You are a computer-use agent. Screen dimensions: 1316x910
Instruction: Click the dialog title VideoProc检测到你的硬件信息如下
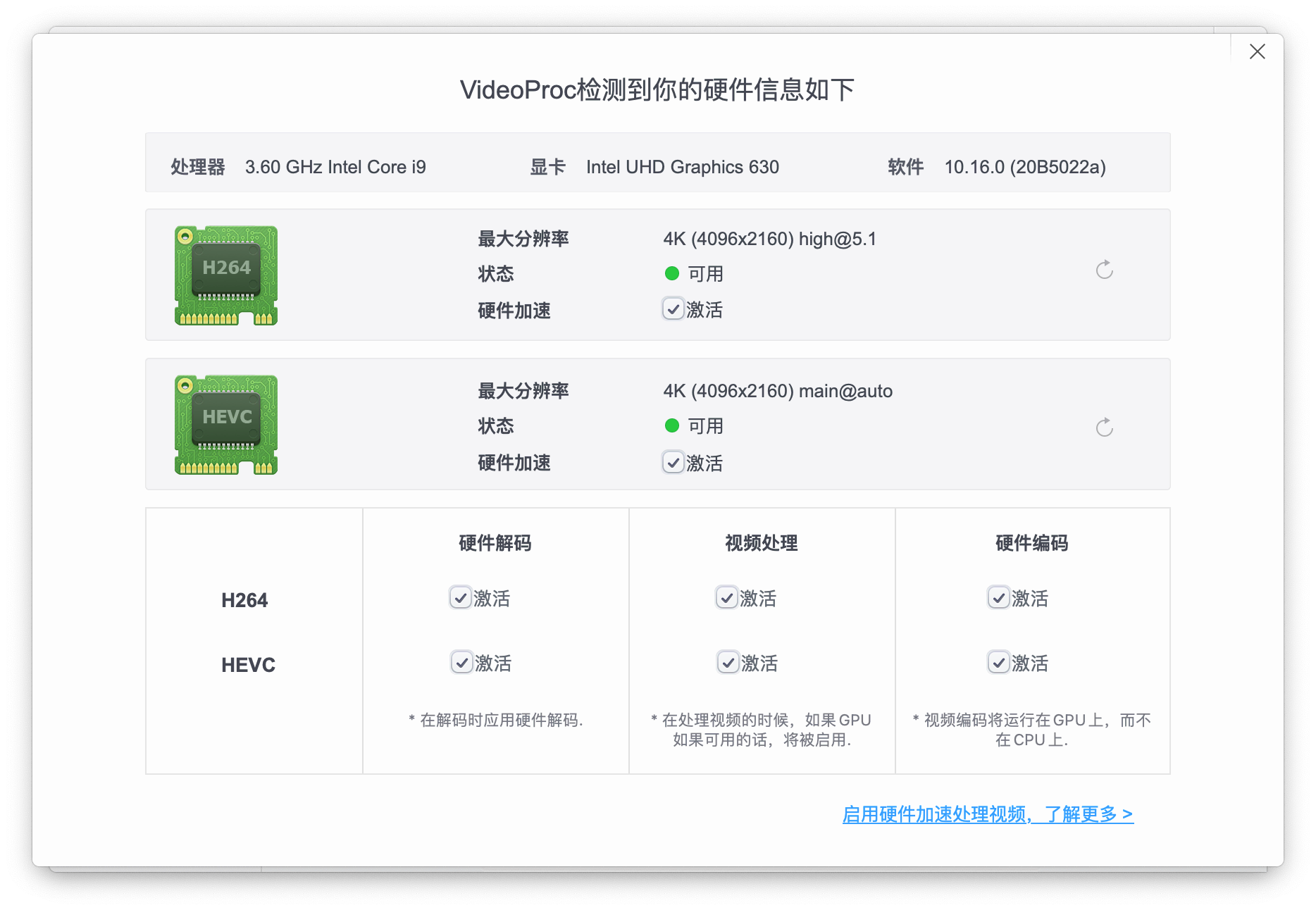(657, 90)
